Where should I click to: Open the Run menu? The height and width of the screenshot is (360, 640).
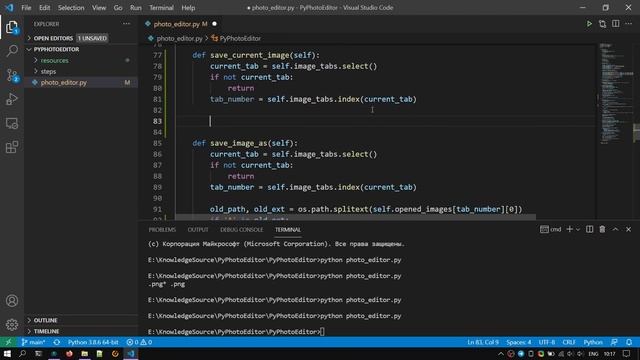click(x=136, y=8)
